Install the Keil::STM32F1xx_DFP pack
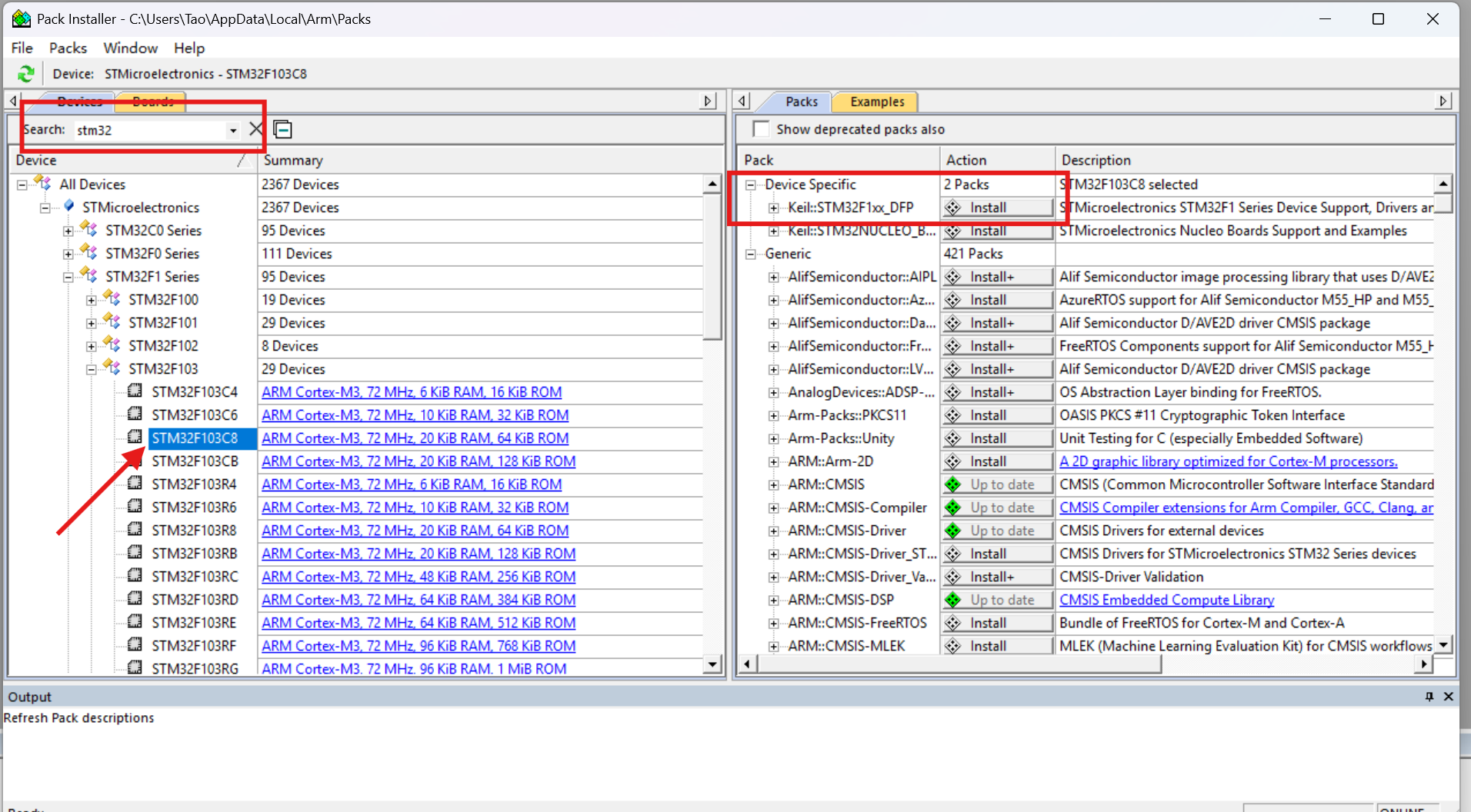Viewport: 1471px width, 812px height. click(997, 208)
